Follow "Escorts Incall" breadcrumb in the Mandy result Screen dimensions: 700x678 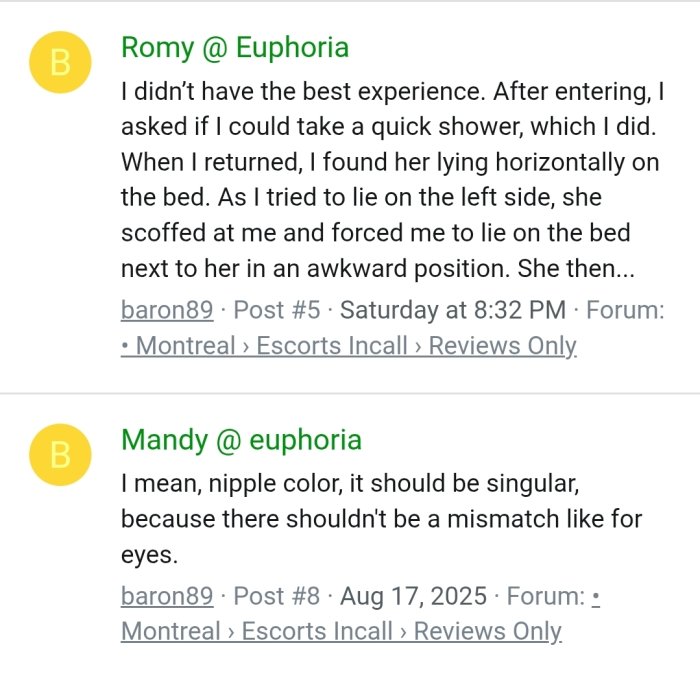click(x=317, y=632)
